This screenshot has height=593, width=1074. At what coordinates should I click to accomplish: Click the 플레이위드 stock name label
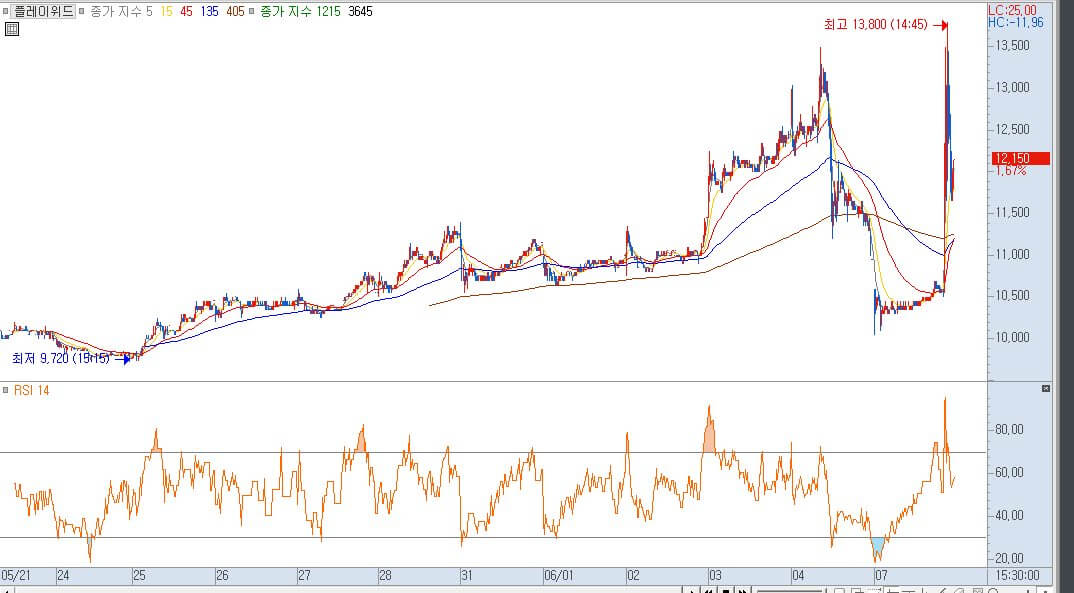[44, 11]
